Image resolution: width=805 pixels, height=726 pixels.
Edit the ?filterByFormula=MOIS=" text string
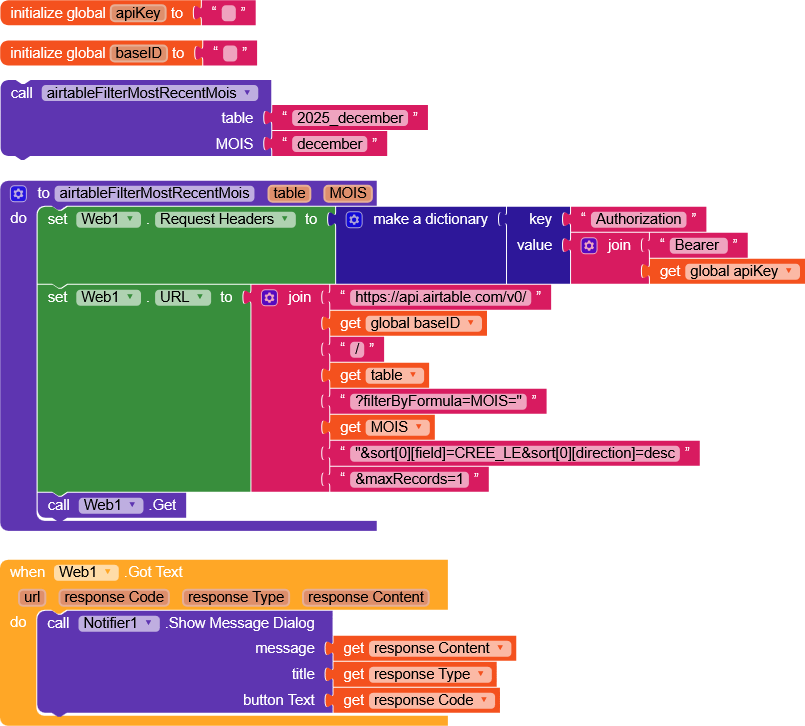pos(438,401)
